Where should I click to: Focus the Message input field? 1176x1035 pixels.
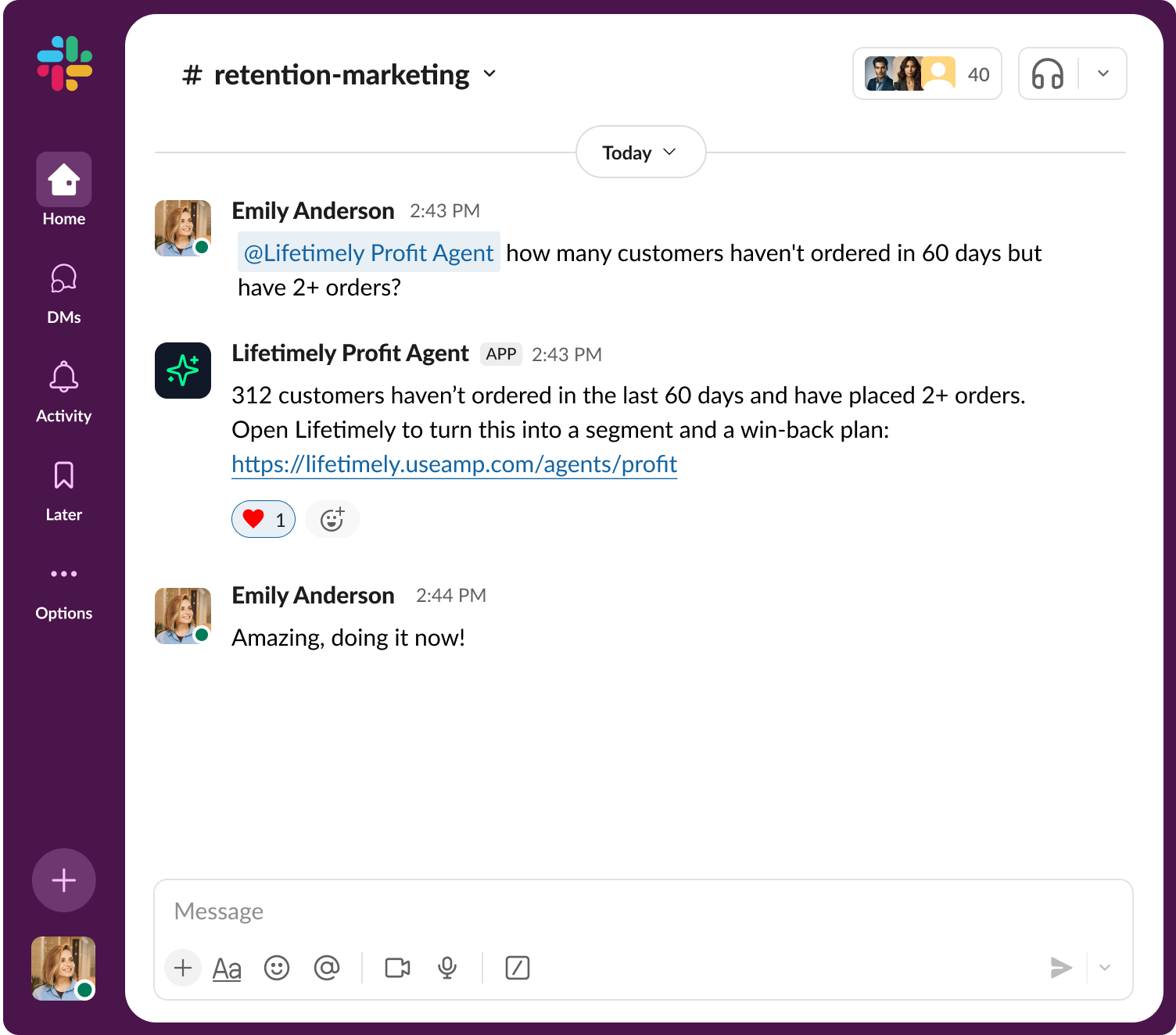coord(644,911)
